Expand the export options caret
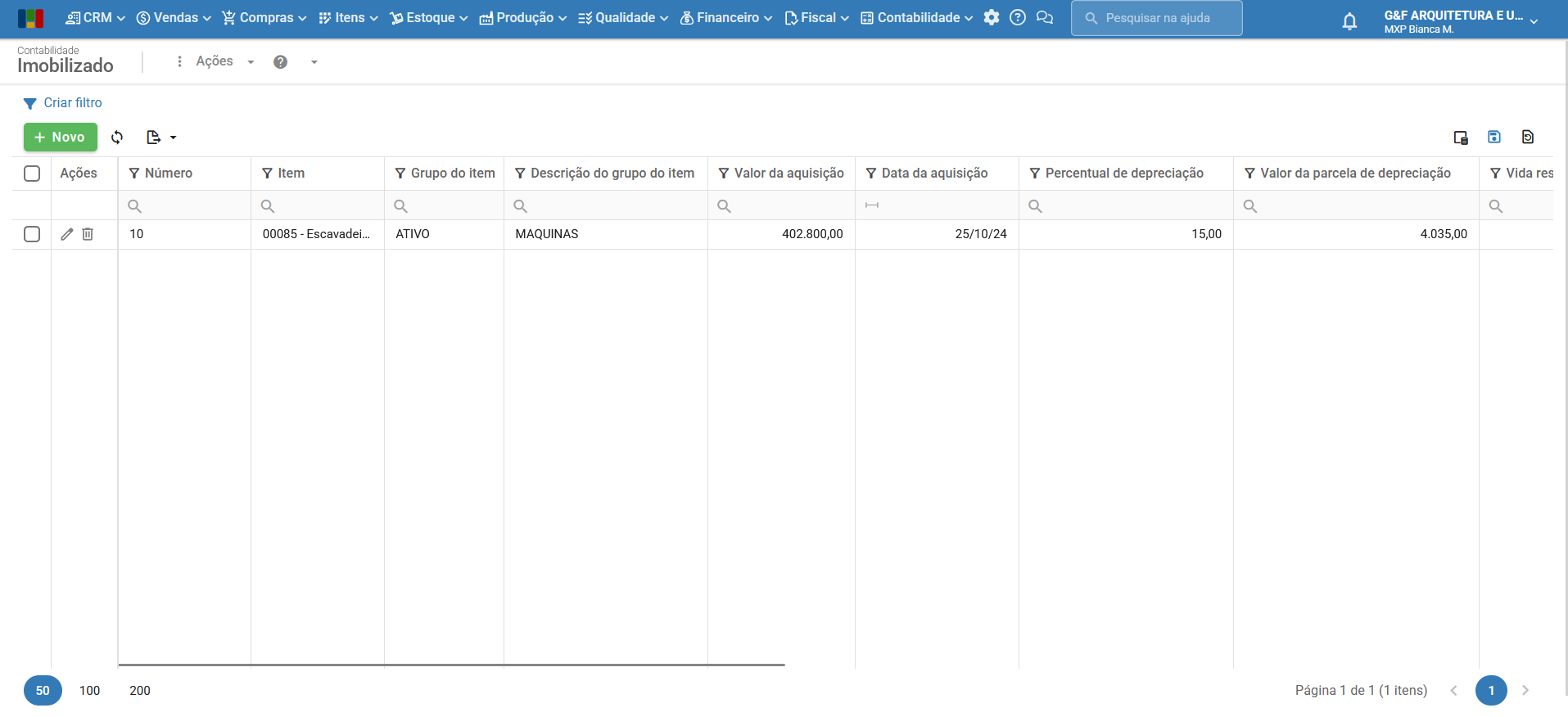1568x717 pixels. [x=173, y=138]
